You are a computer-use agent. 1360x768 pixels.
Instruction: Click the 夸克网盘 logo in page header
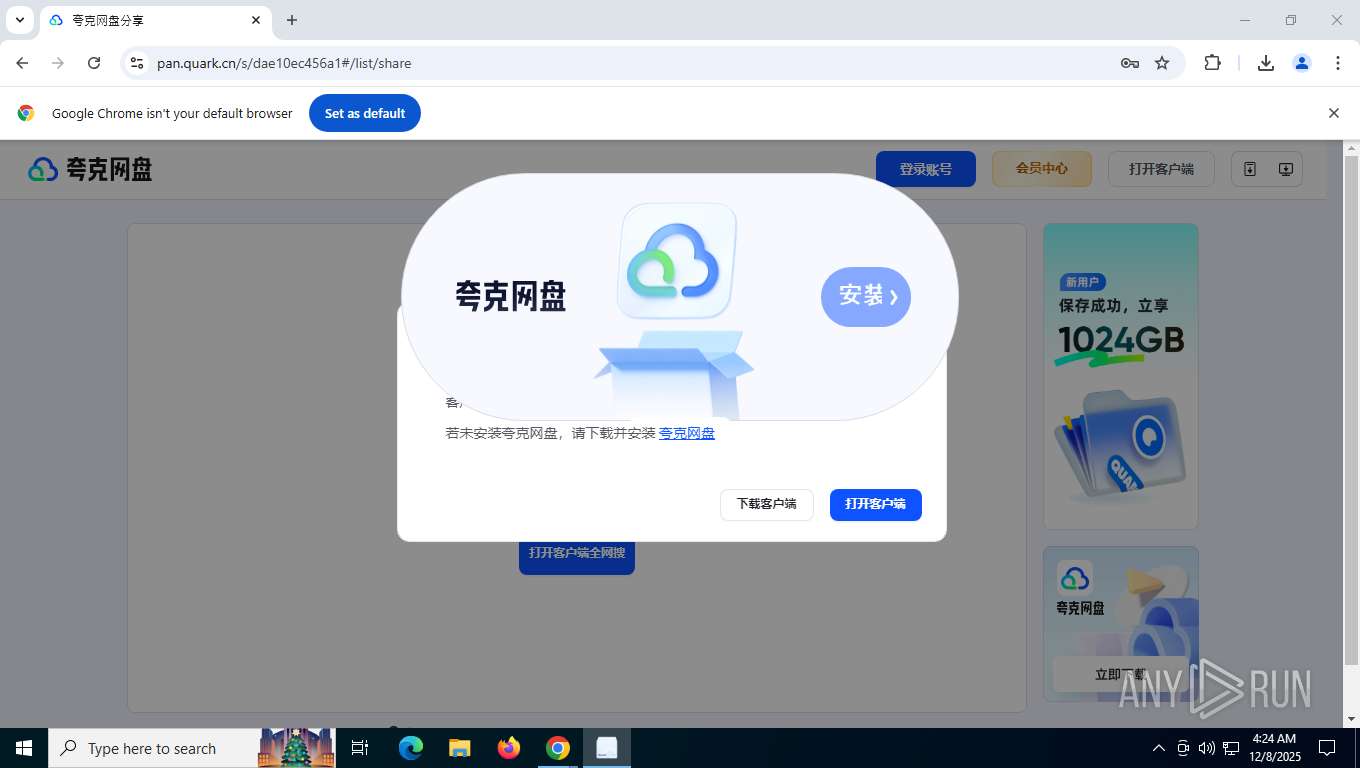(x=90, y=169)
